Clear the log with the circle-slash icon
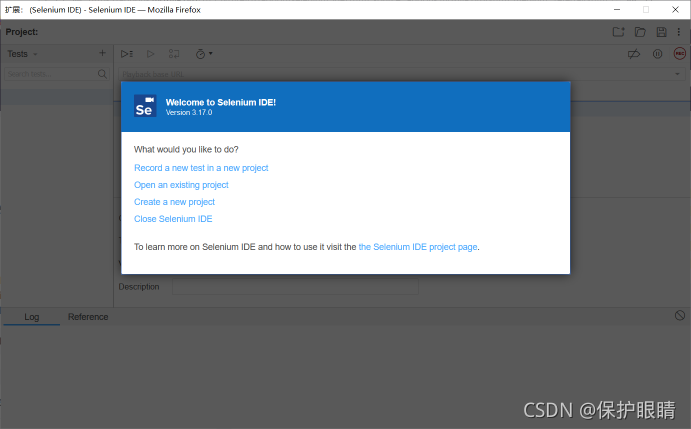 [680, 315]
